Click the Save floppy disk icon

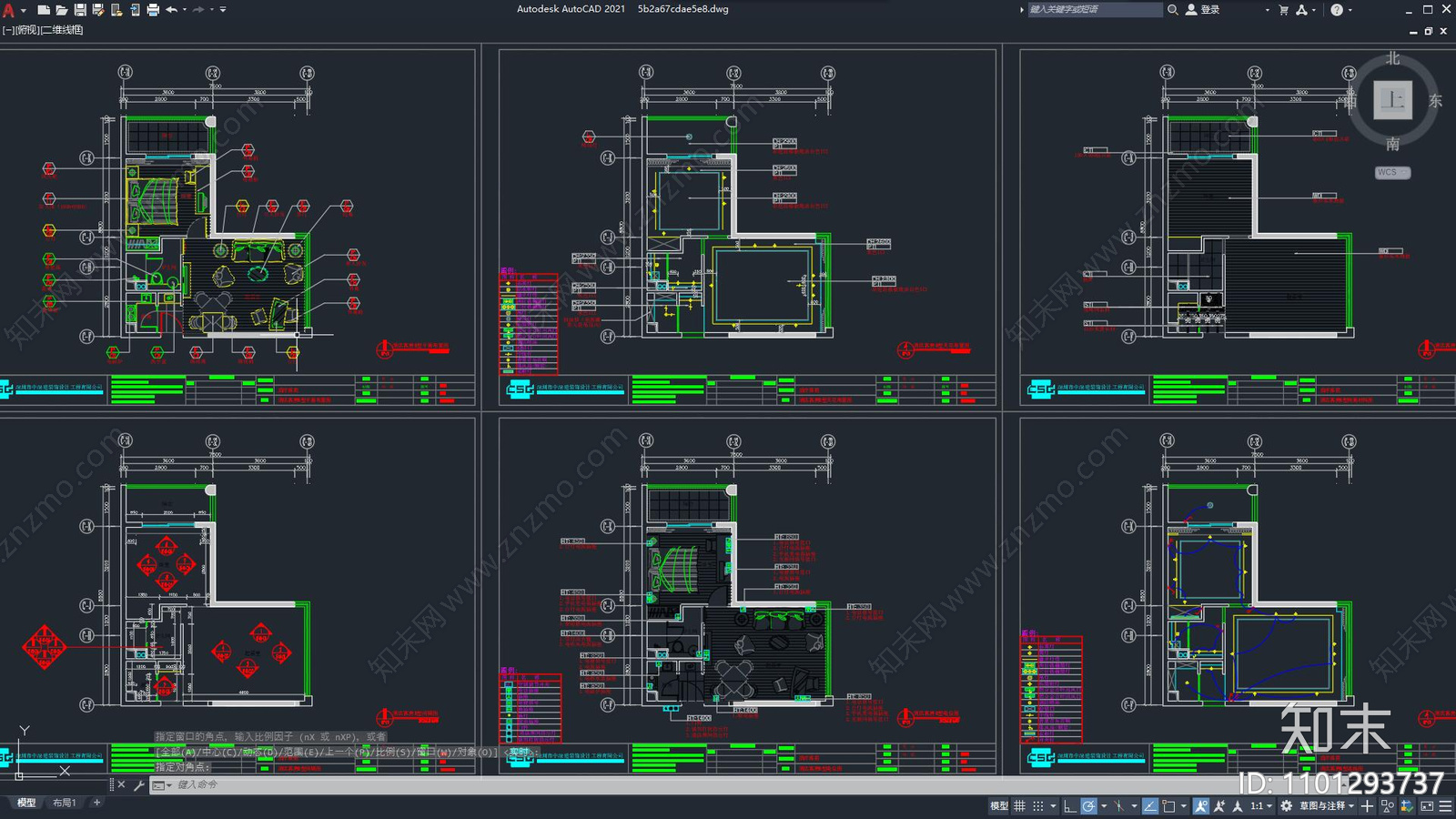[80, 10]
